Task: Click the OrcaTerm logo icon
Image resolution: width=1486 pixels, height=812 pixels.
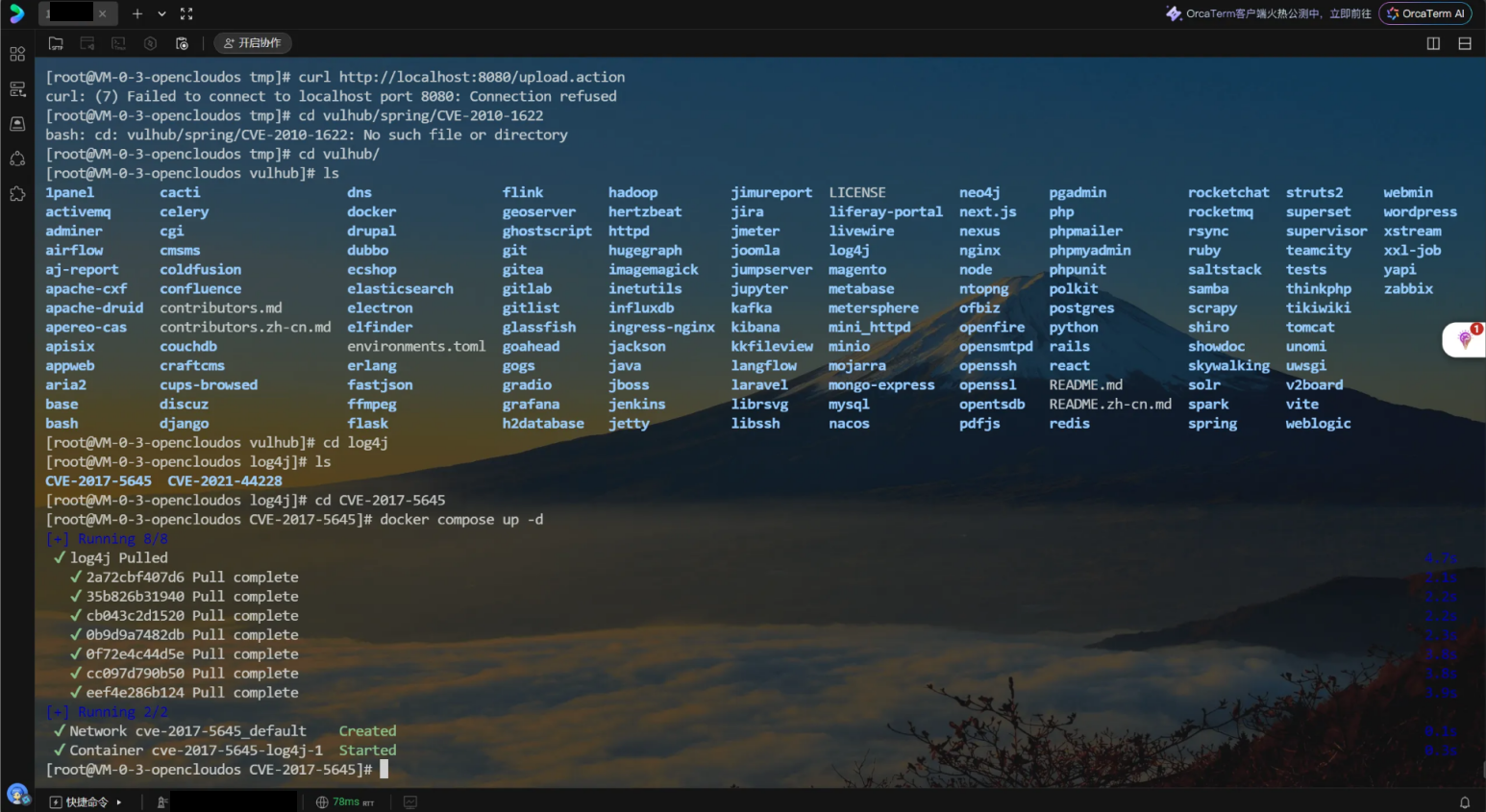Action: (x=16, y=13)
